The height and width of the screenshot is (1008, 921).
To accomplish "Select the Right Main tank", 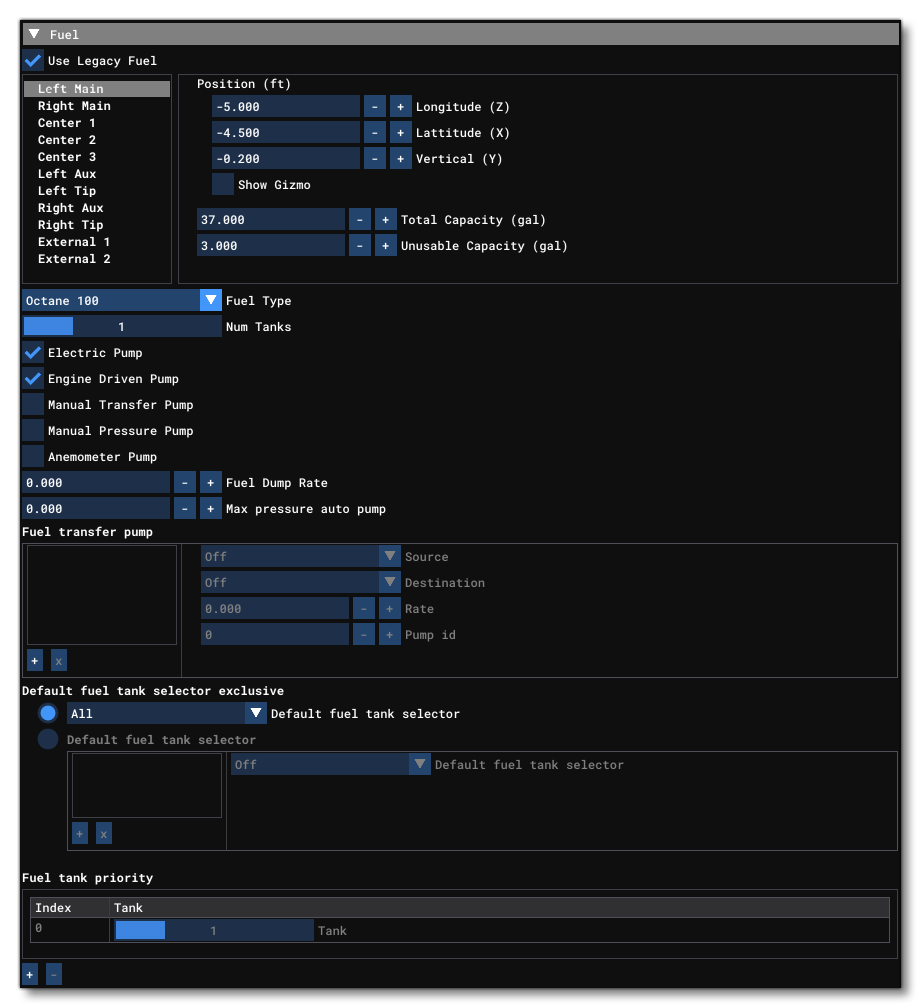I will click(73, 105).
